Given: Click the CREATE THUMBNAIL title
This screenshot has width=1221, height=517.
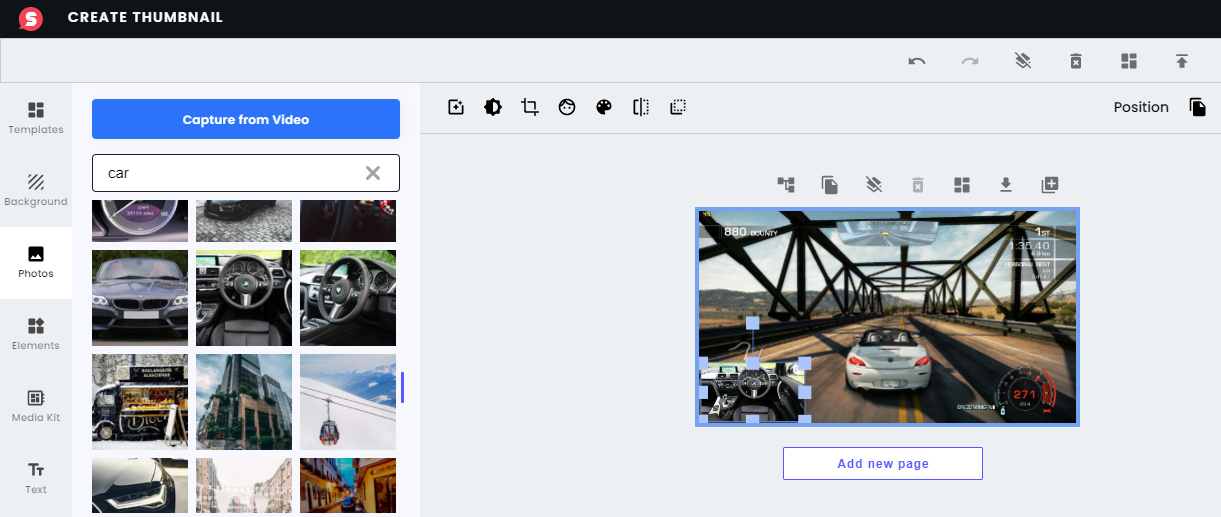Looking at the screenshot, I should pyautogui.click(x=145, y=18).
